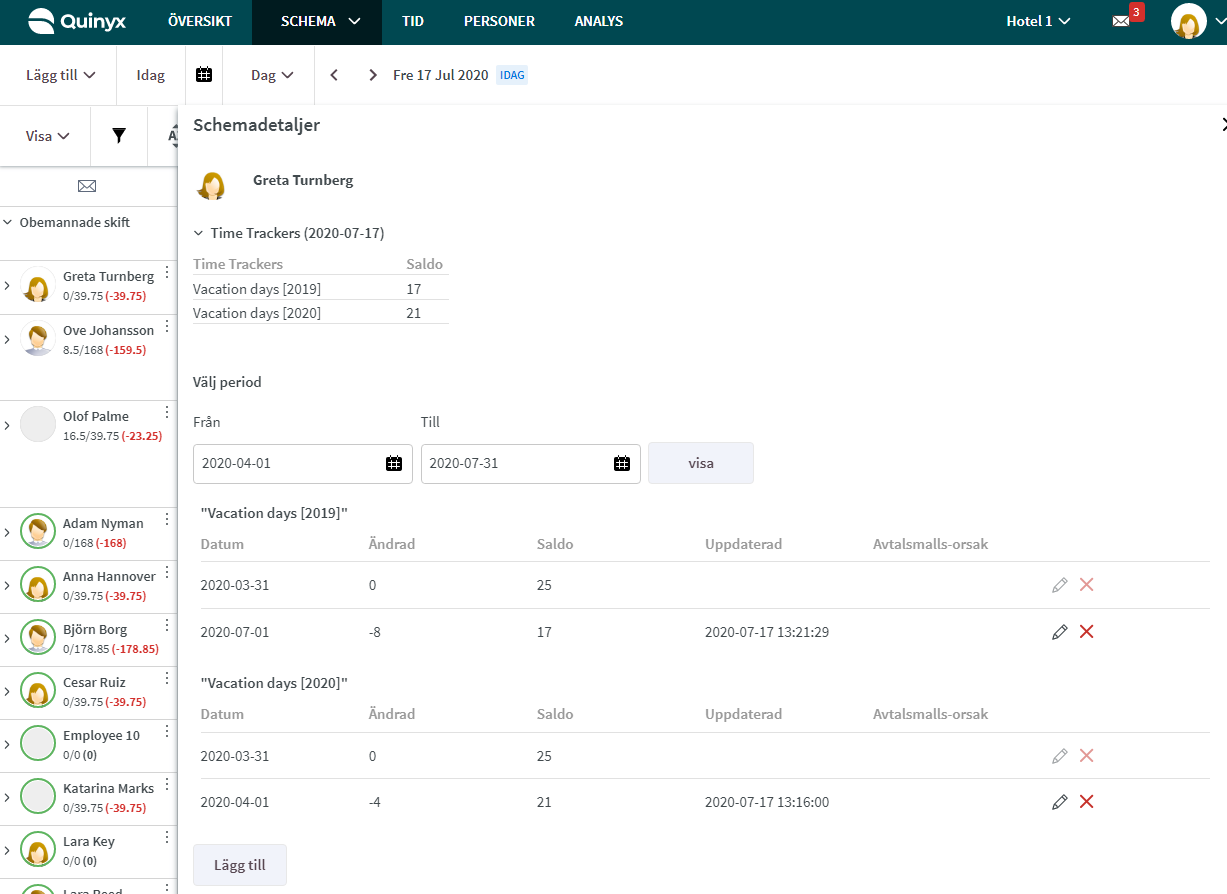1227x894 pixels.
Task: Switch to TID tab
Action: click(x=413, y=21)
